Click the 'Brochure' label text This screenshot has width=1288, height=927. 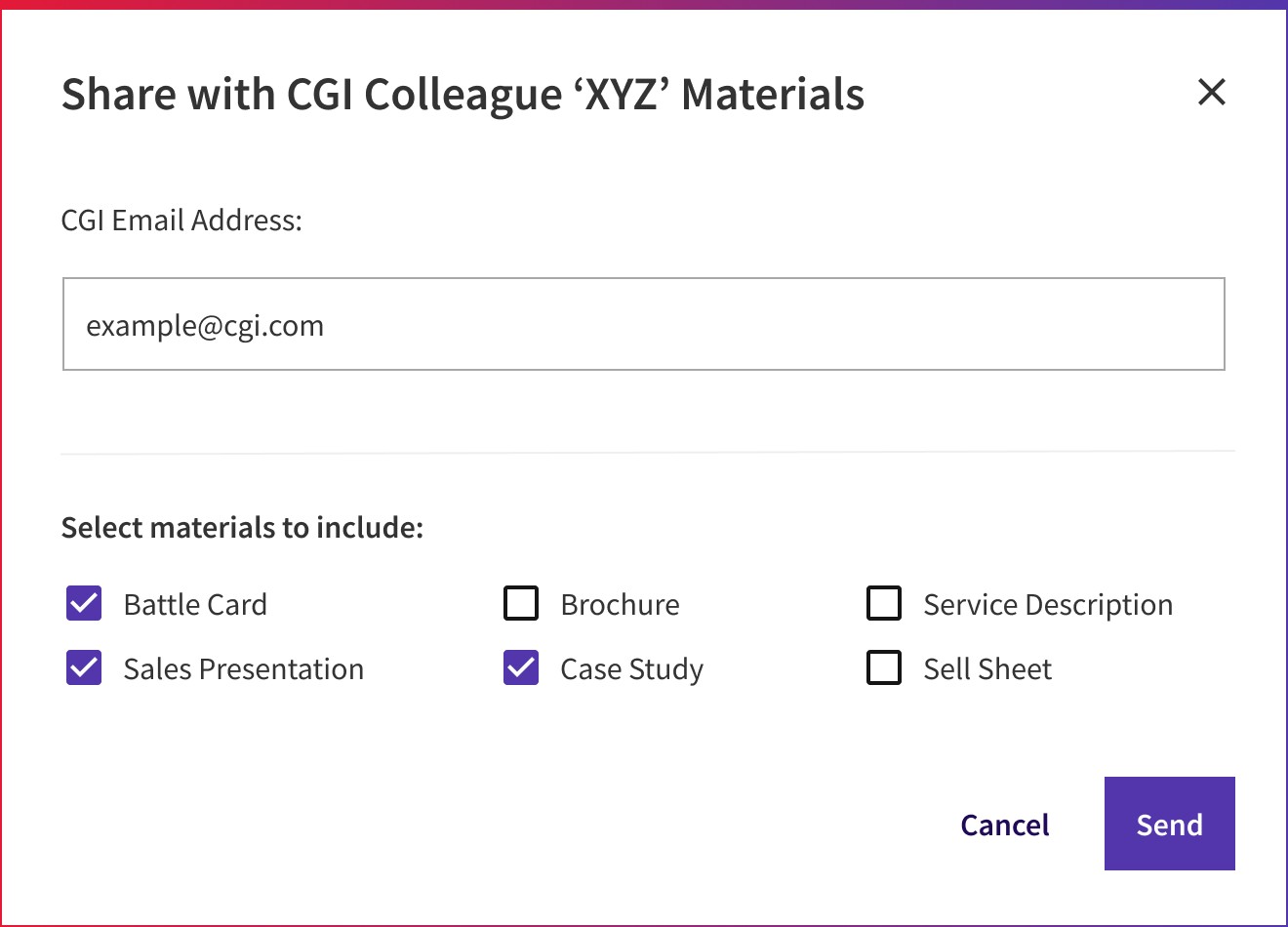pyautogui.click(x=621, y=605)
